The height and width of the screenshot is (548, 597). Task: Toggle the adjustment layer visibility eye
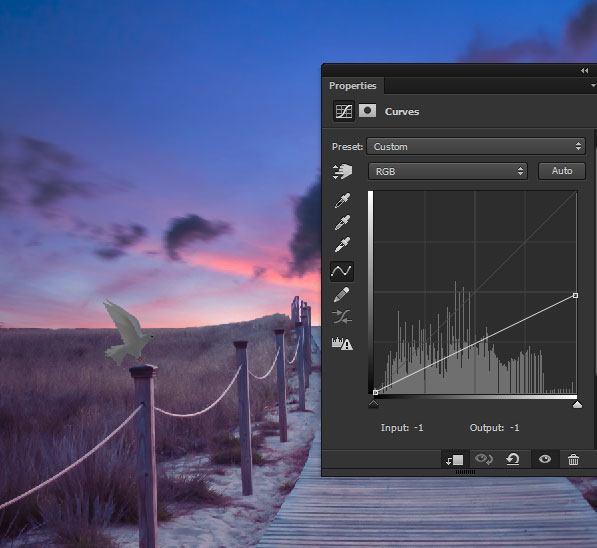[x=545, y=459]
